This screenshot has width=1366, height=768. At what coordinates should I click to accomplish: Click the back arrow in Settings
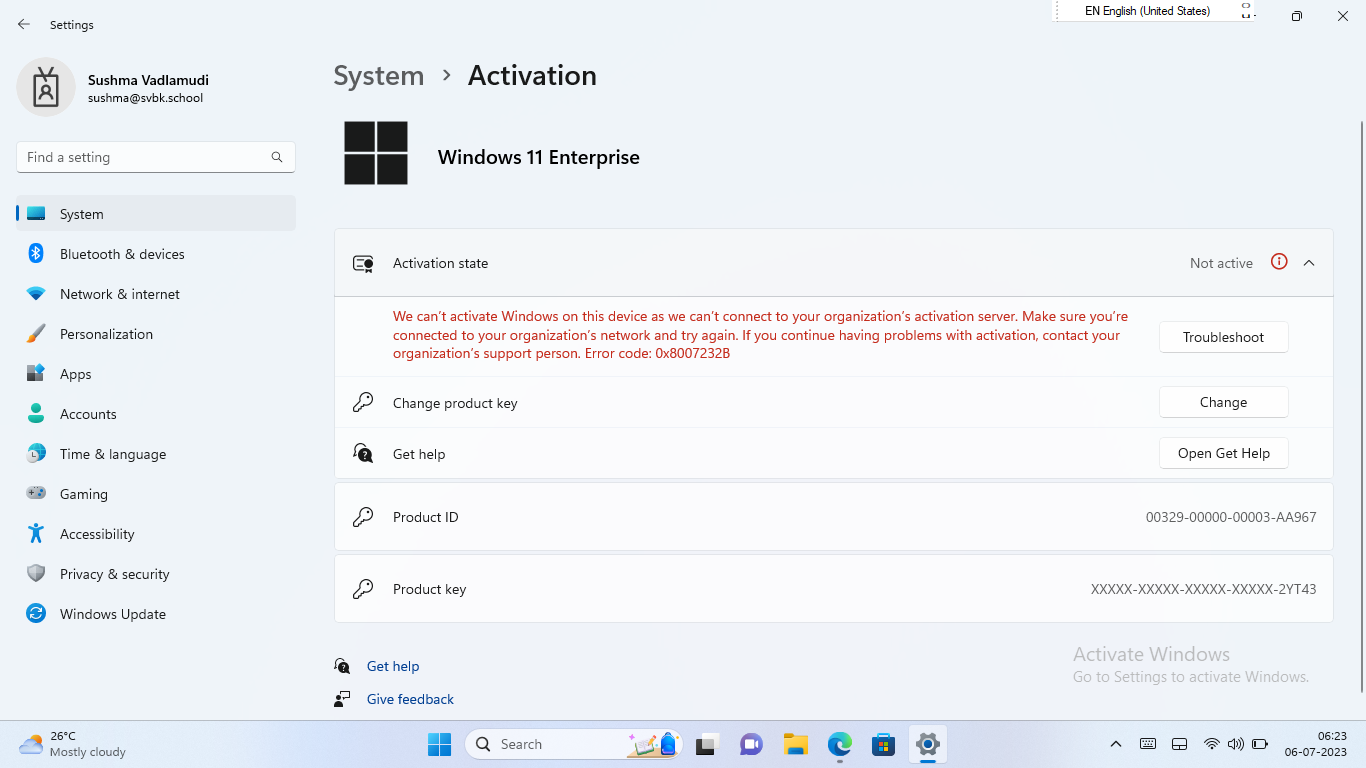click(x=24, y=24)
